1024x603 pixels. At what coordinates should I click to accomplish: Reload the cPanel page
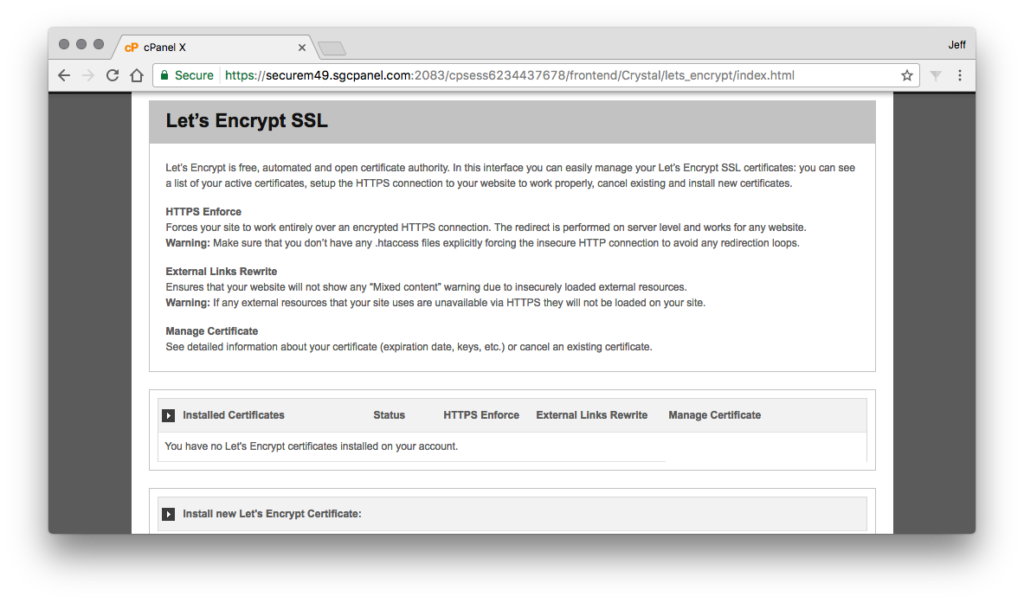112,75
